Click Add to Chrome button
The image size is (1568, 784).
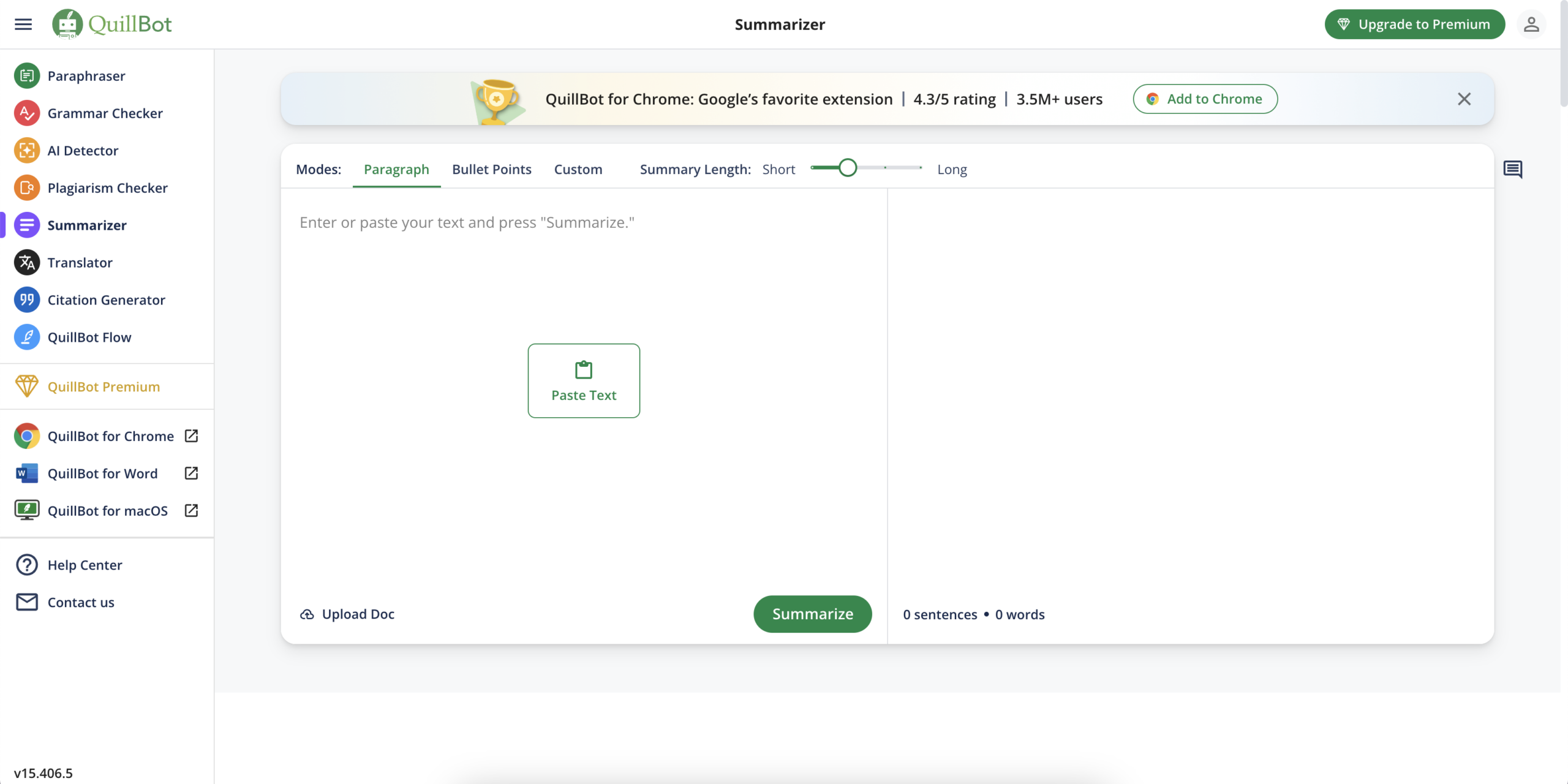pos(1205,99)
